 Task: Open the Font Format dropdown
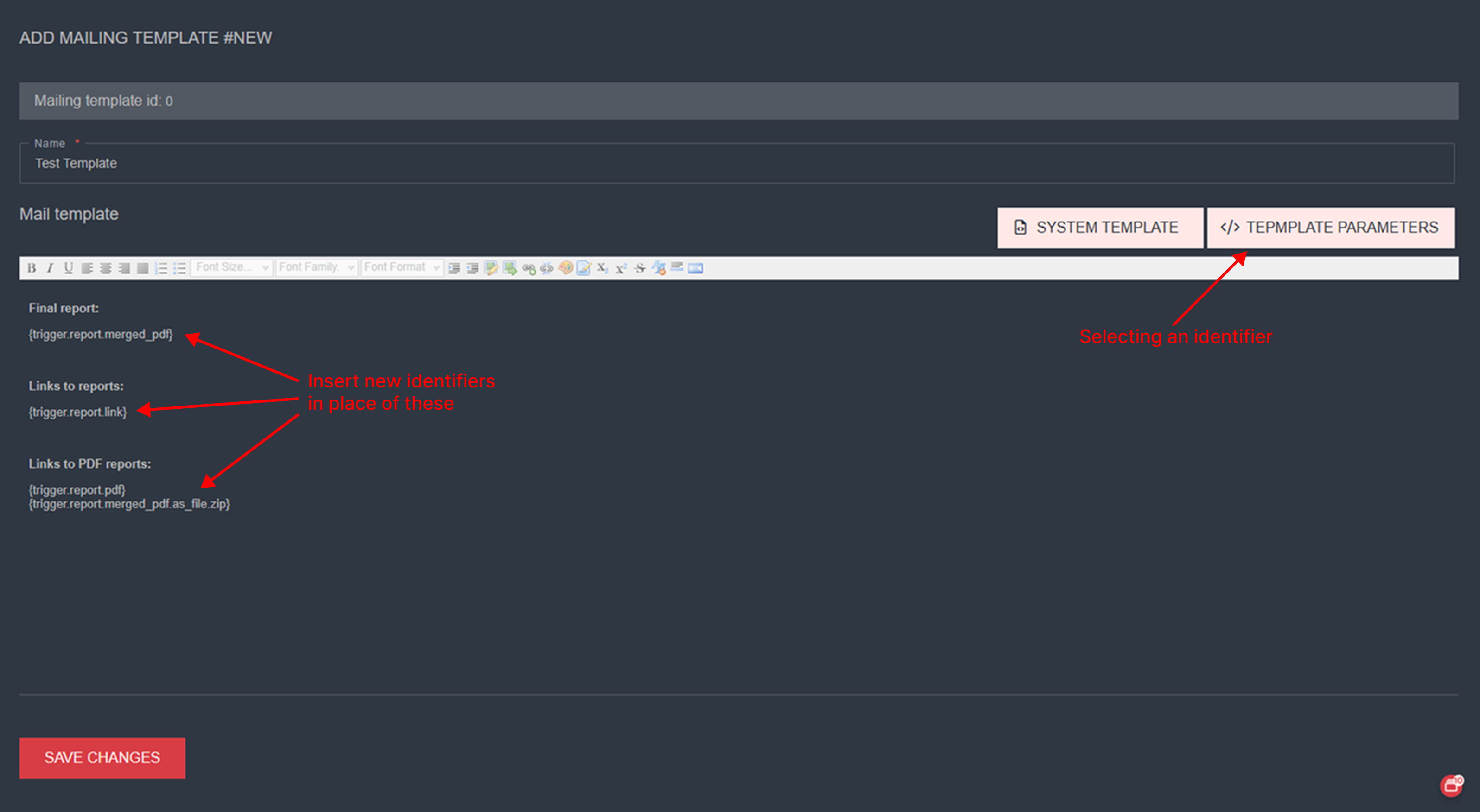coord(402,267)
